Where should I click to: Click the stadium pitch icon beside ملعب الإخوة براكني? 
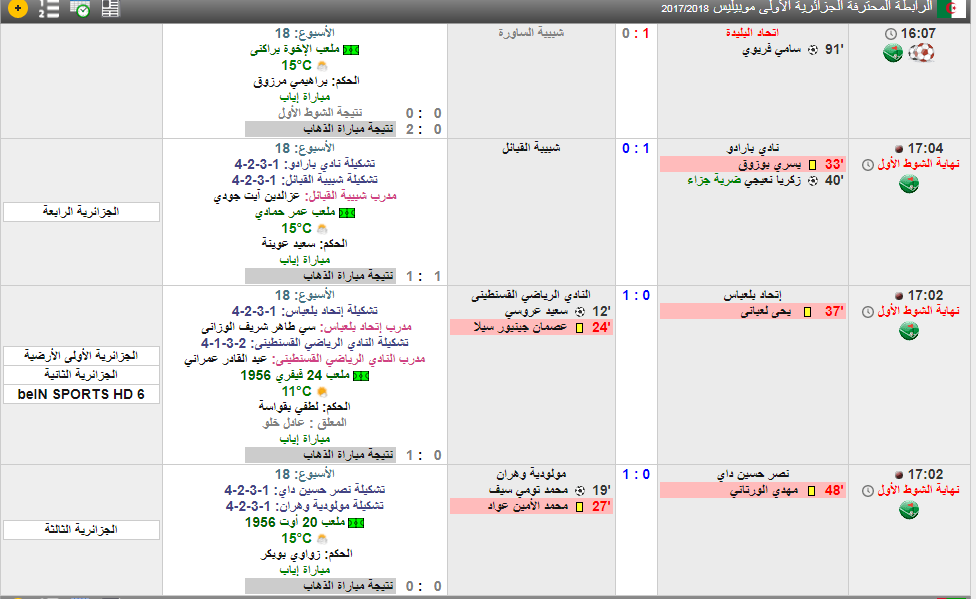(351, 50)
